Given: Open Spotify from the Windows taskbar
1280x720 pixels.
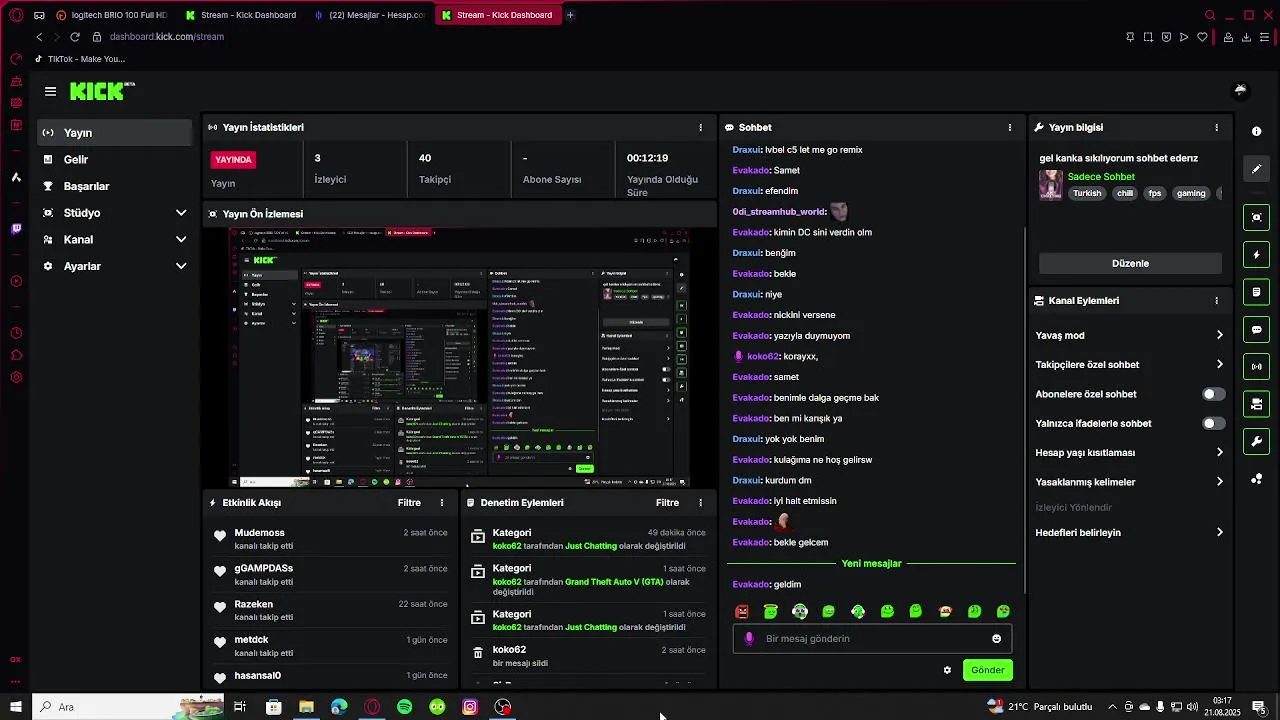Looking at the screenshot, I should point(404,707).
